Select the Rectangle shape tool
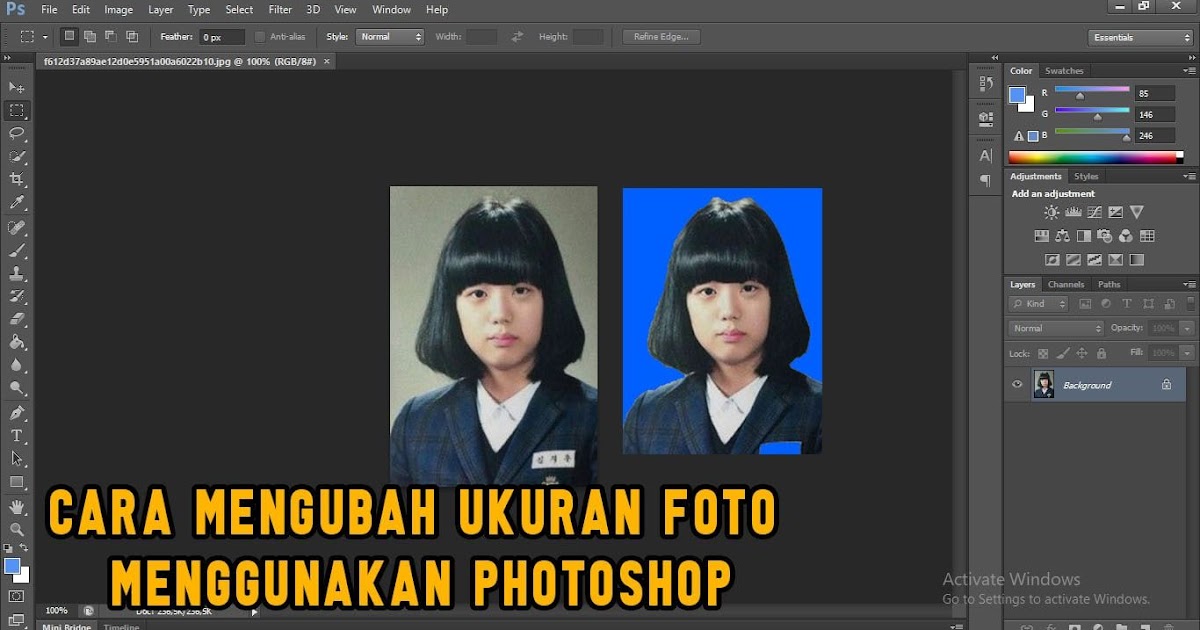 (x=17, y=482)
